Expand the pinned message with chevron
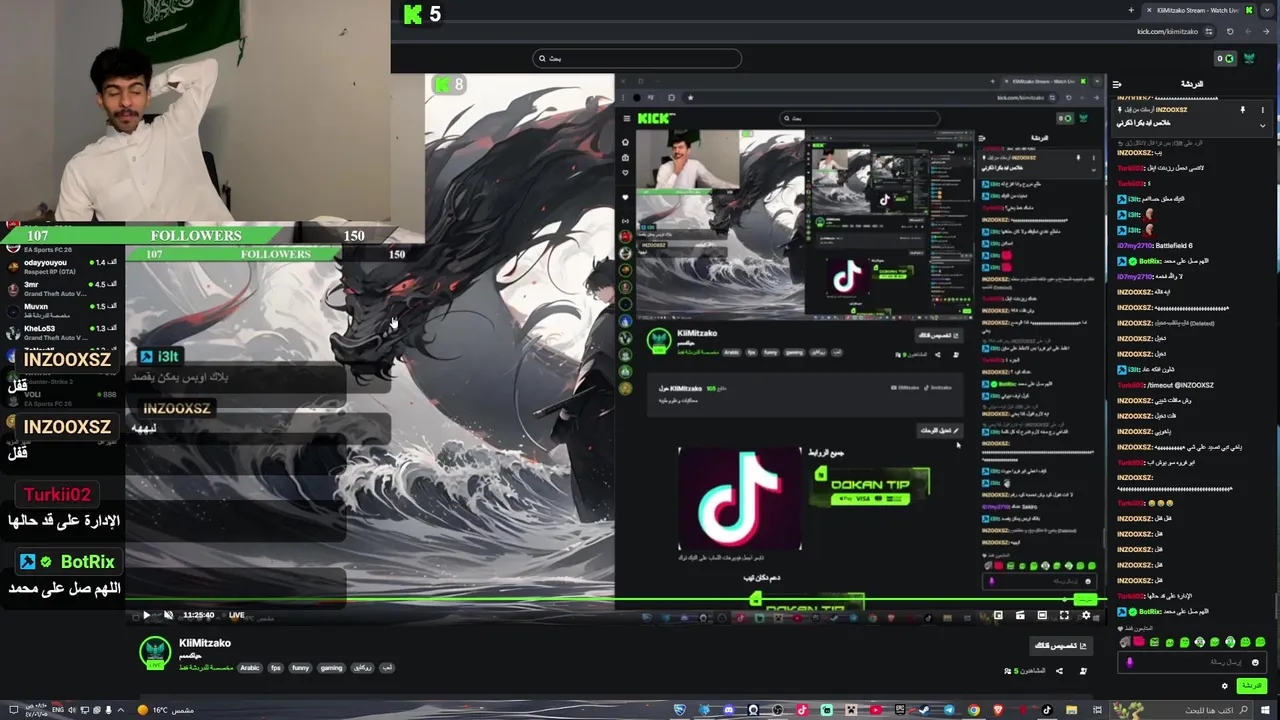This screenshot has height=720, width=1280. pos(1262,125)
